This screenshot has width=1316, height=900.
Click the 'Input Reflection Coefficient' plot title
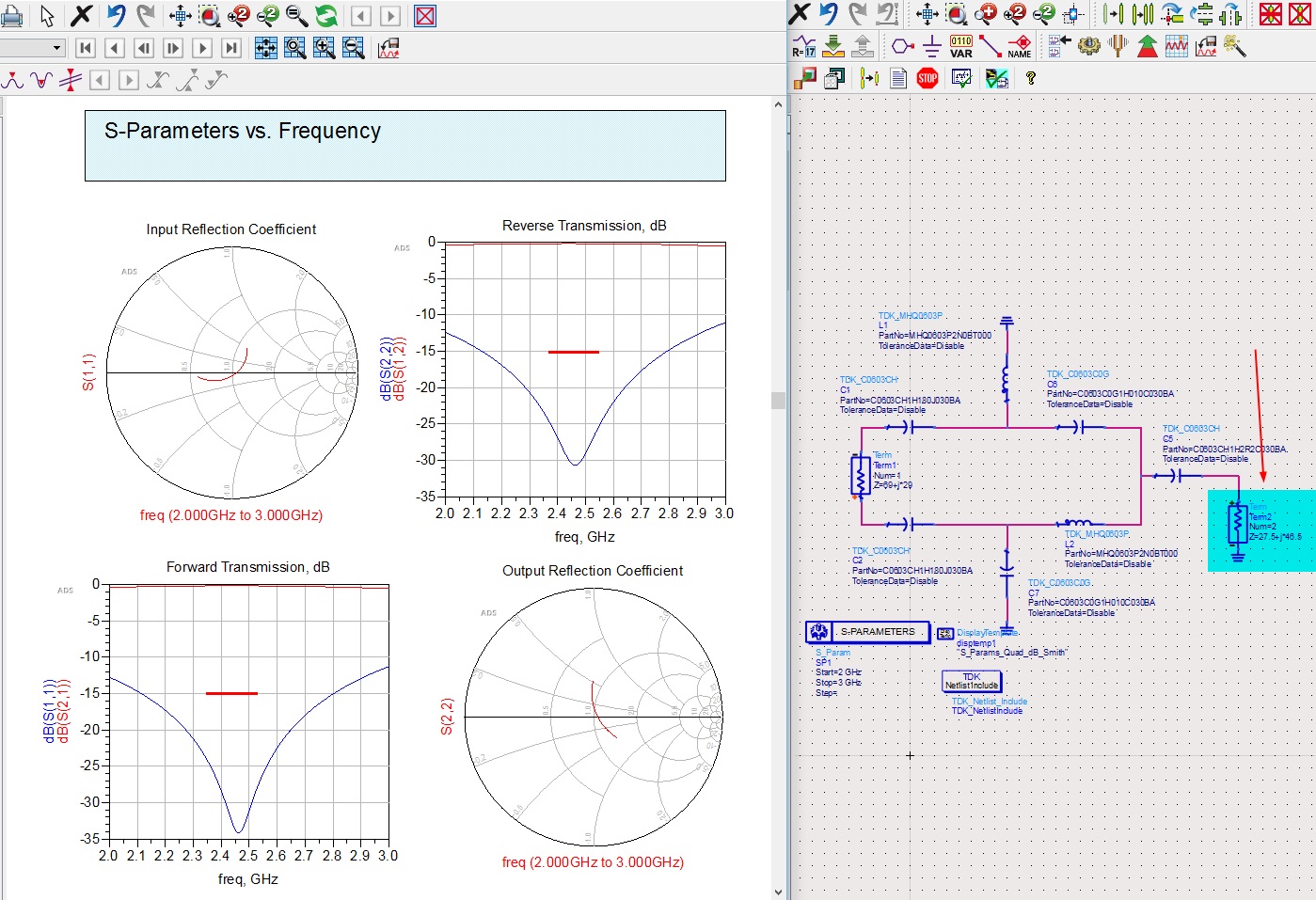231,229
